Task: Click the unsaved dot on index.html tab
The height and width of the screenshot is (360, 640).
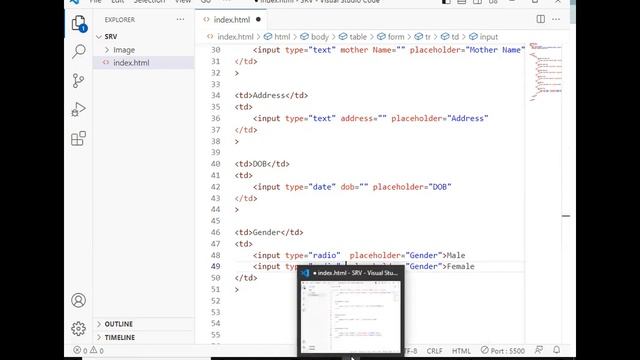Action: point(258,19)
